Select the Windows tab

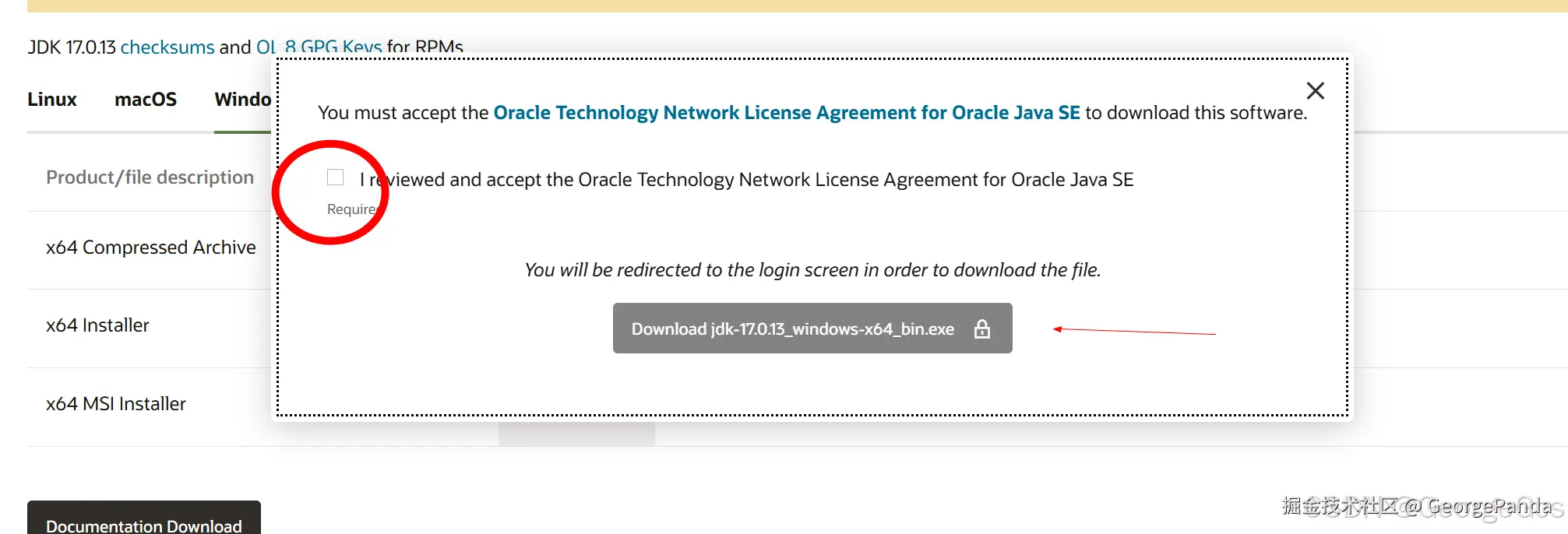coord(243,100)
